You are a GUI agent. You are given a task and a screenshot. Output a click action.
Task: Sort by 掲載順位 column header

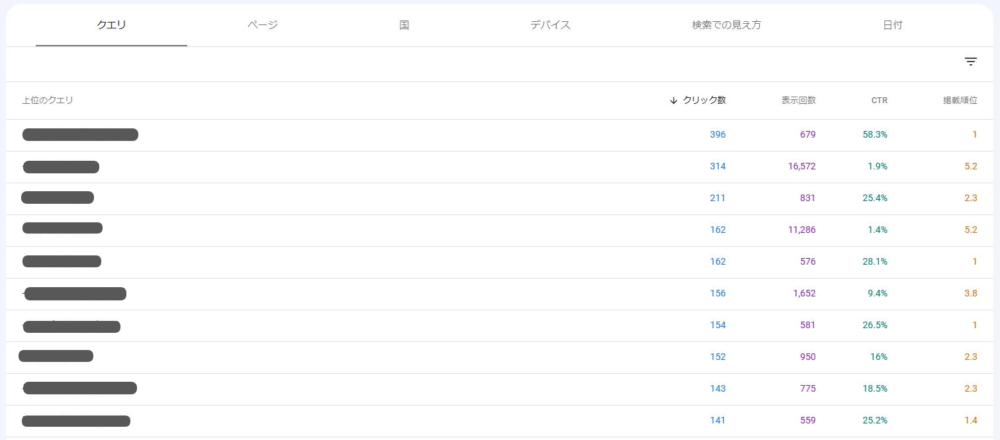pos(960,100)
